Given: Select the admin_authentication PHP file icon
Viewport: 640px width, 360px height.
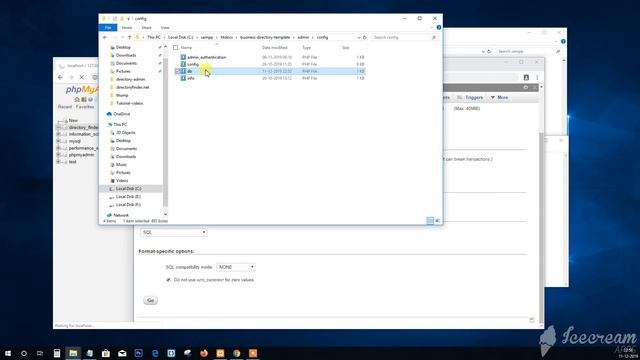Looking at the screenshot, I should 183,57.
